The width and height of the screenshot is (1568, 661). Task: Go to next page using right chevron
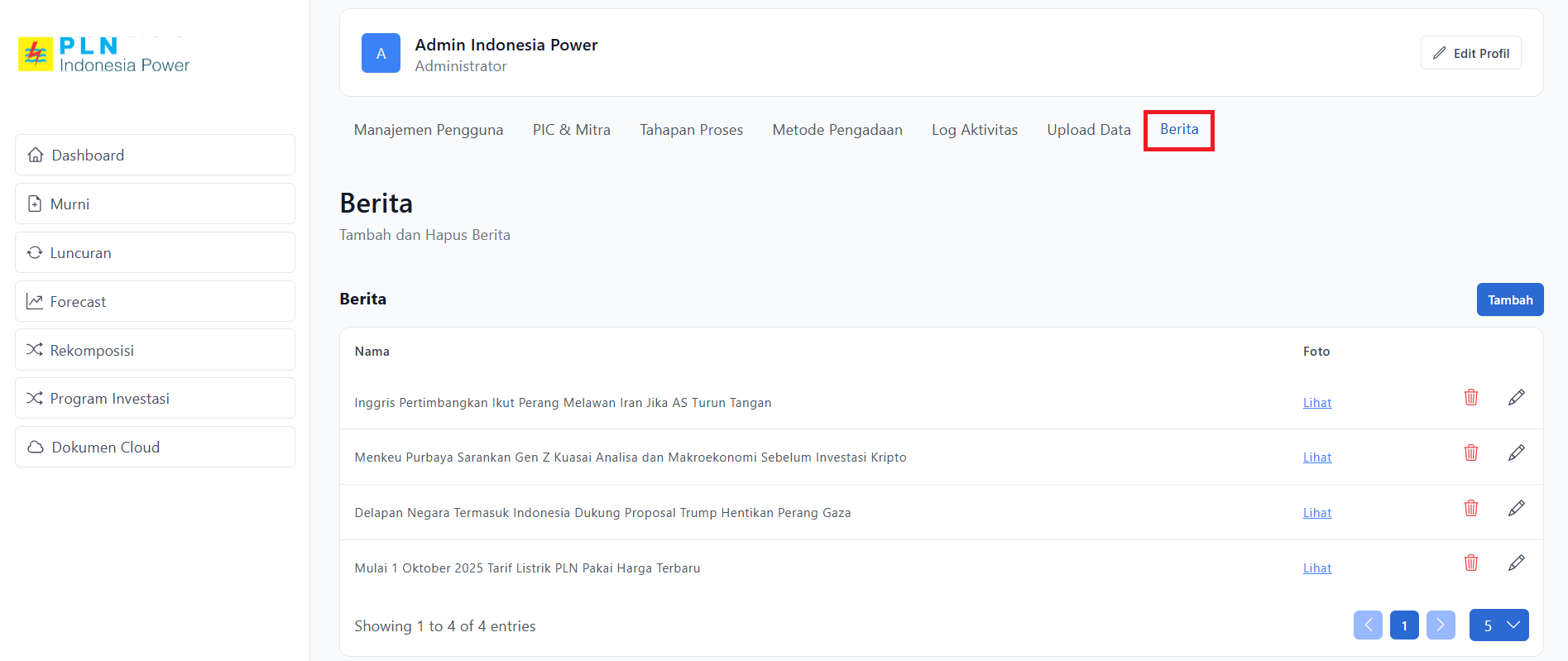pos(1440,625)
